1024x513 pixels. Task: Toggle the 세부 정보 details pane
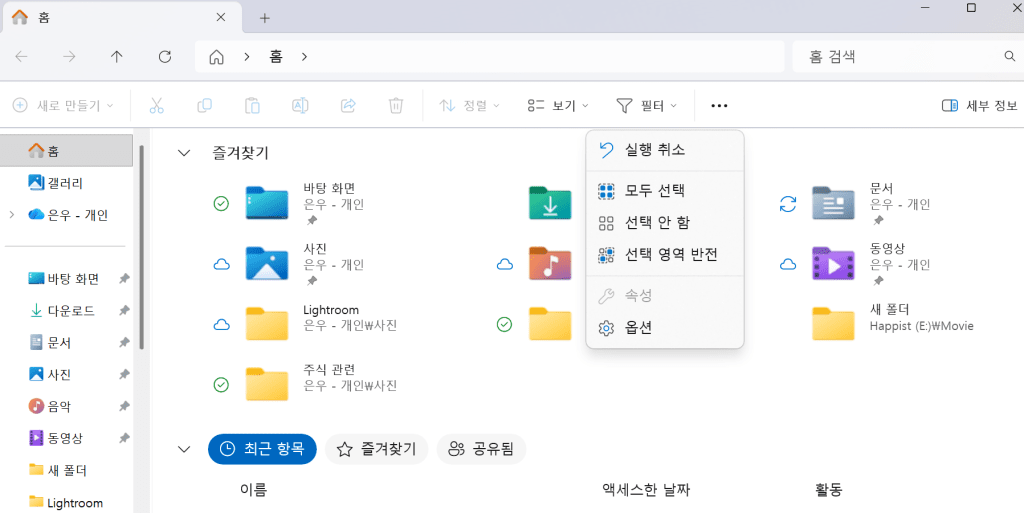tap(979, 105)
